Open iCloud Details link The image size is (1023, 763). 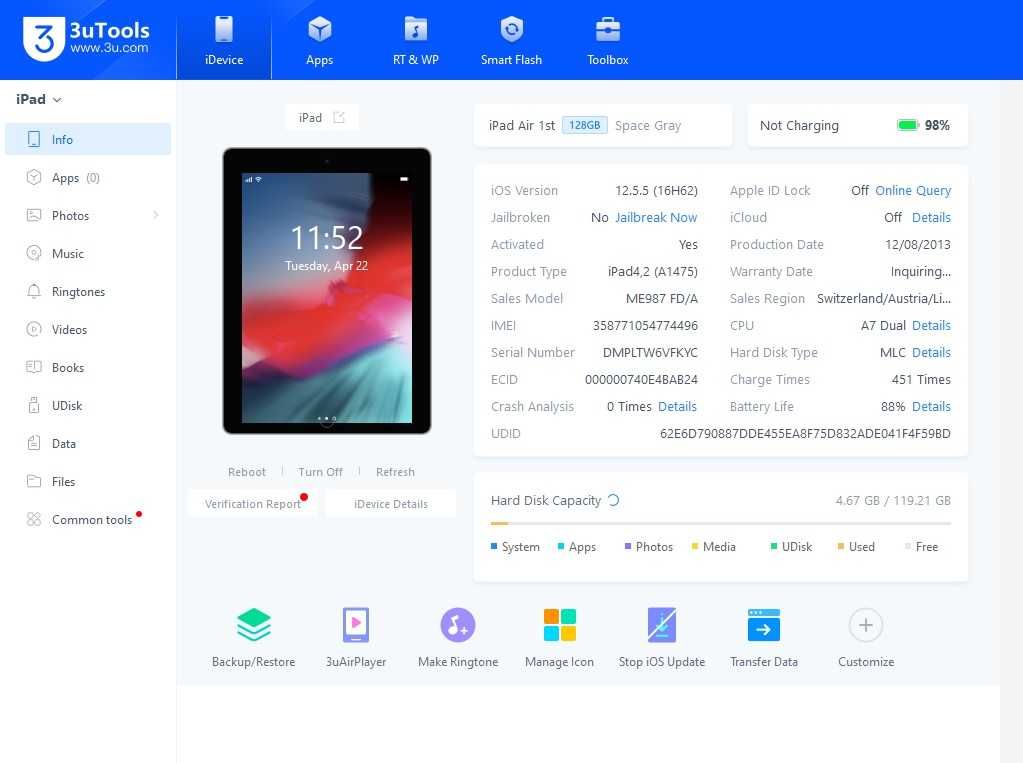point(931,217)
